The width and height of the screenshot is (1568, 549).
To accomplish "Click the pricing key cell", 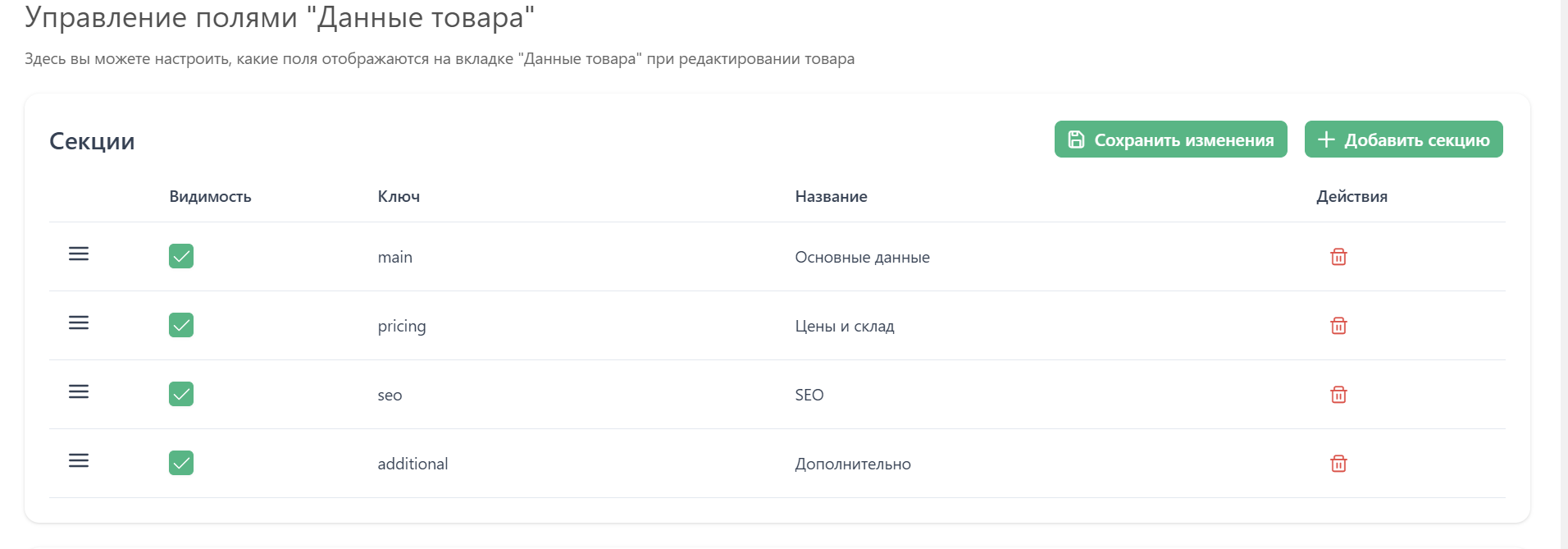I will [402, 326].
